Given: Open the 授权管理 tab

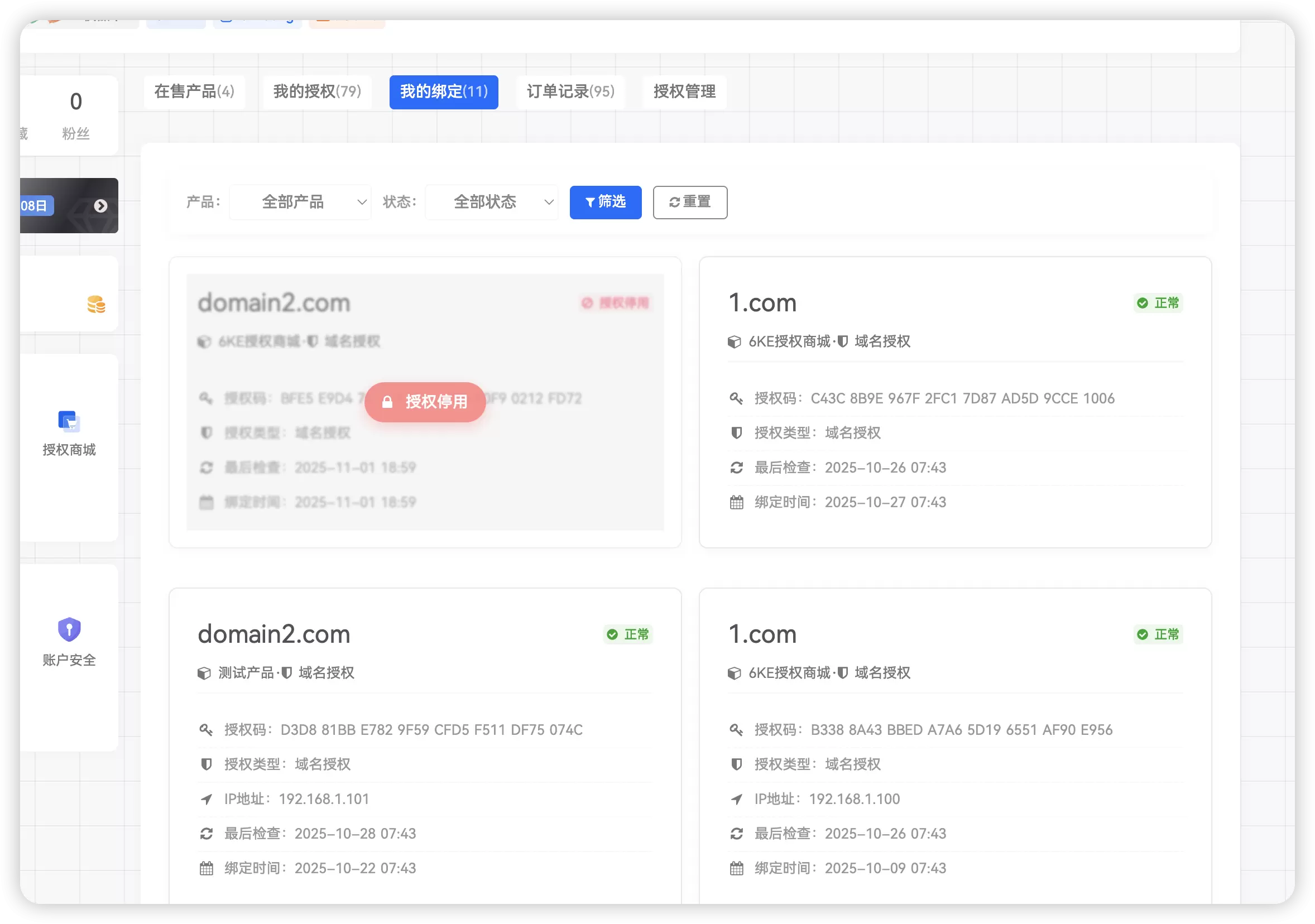Looking at the screenshot, I should [x=684, y=92].
